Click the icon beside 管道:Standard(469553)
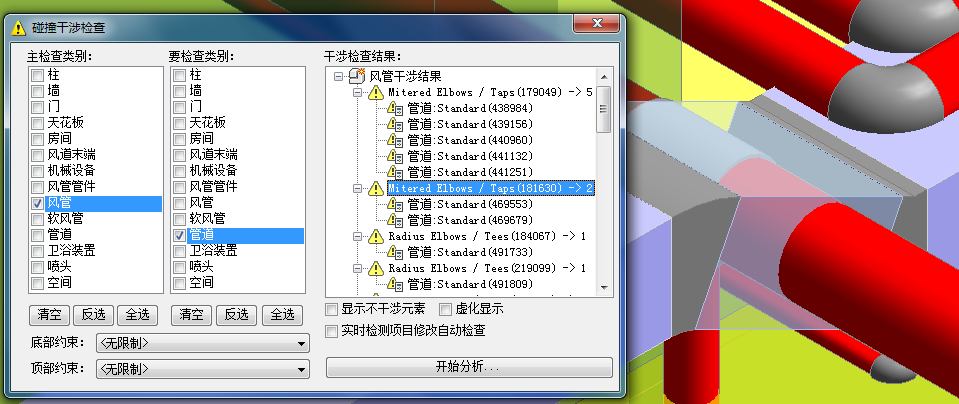 (x=394, y=204)
